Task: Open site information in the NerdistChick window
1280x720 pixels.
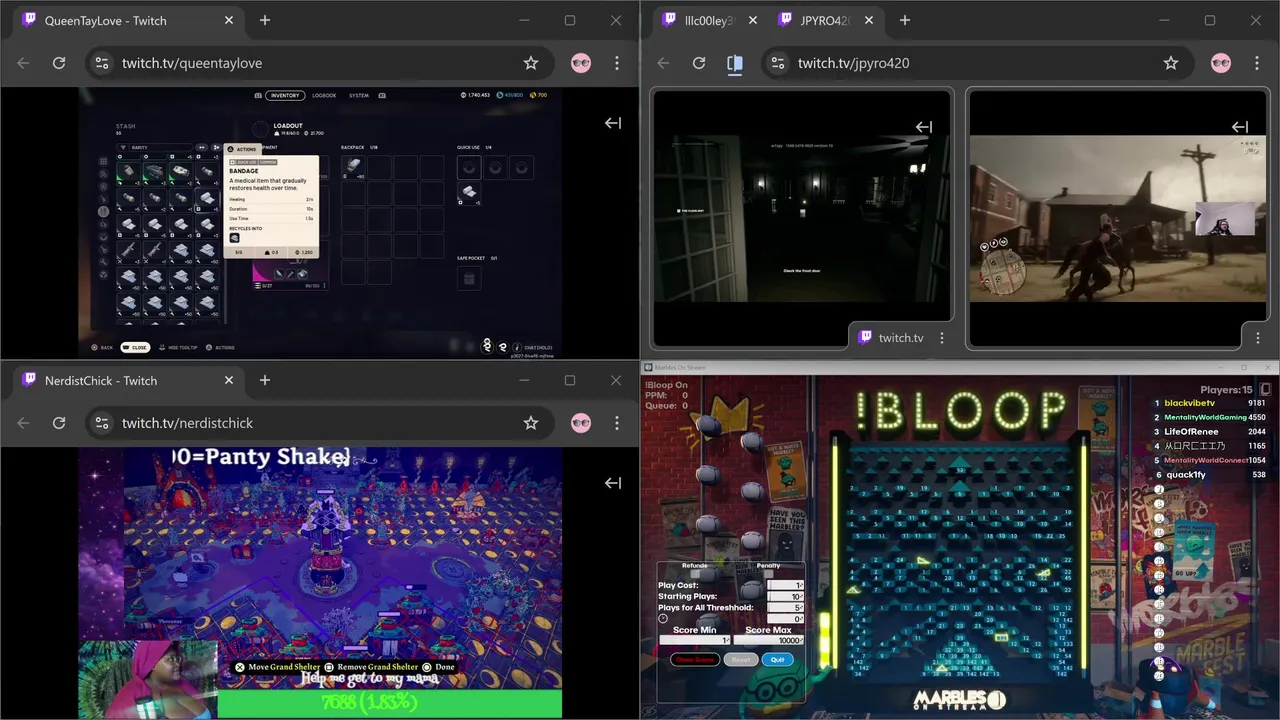Action: (101, 423)
